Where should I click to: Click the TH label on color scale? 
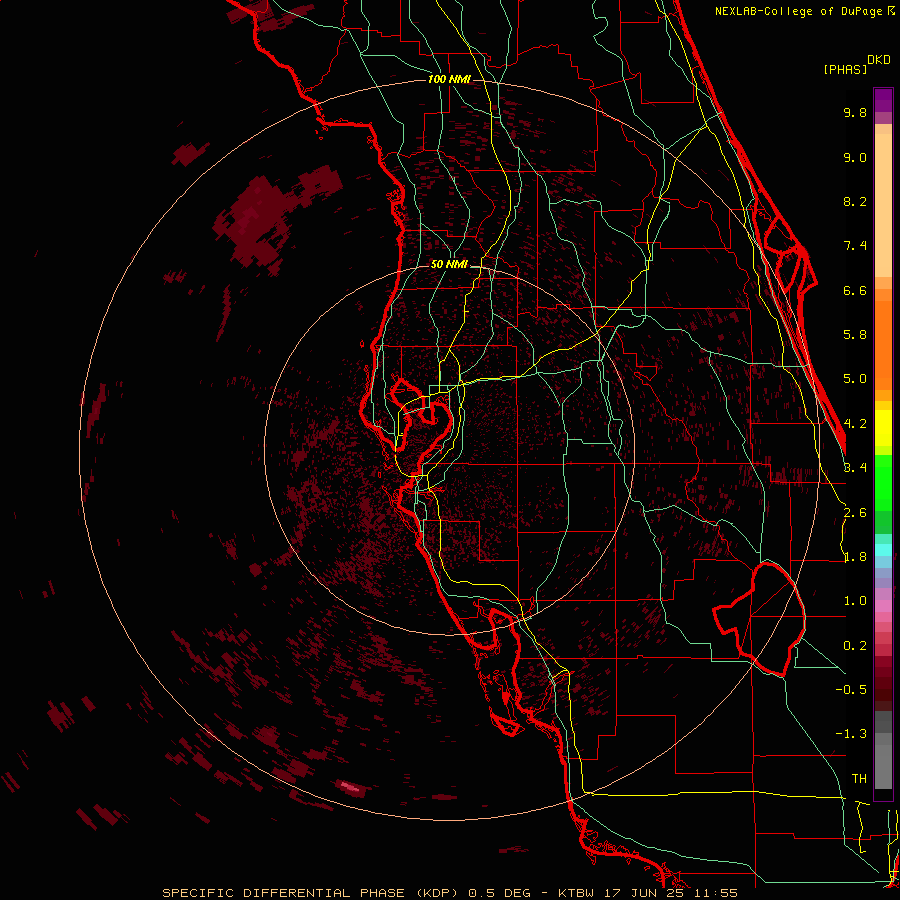pyautogui.click(x=859, y=779)
